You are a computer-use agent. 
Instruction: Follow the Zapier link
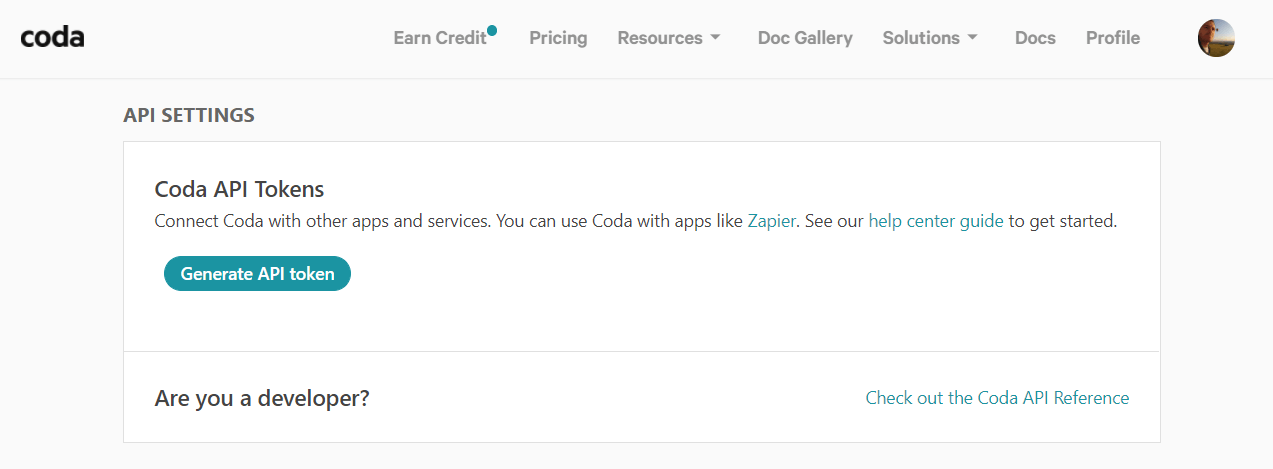pos(772,221)
